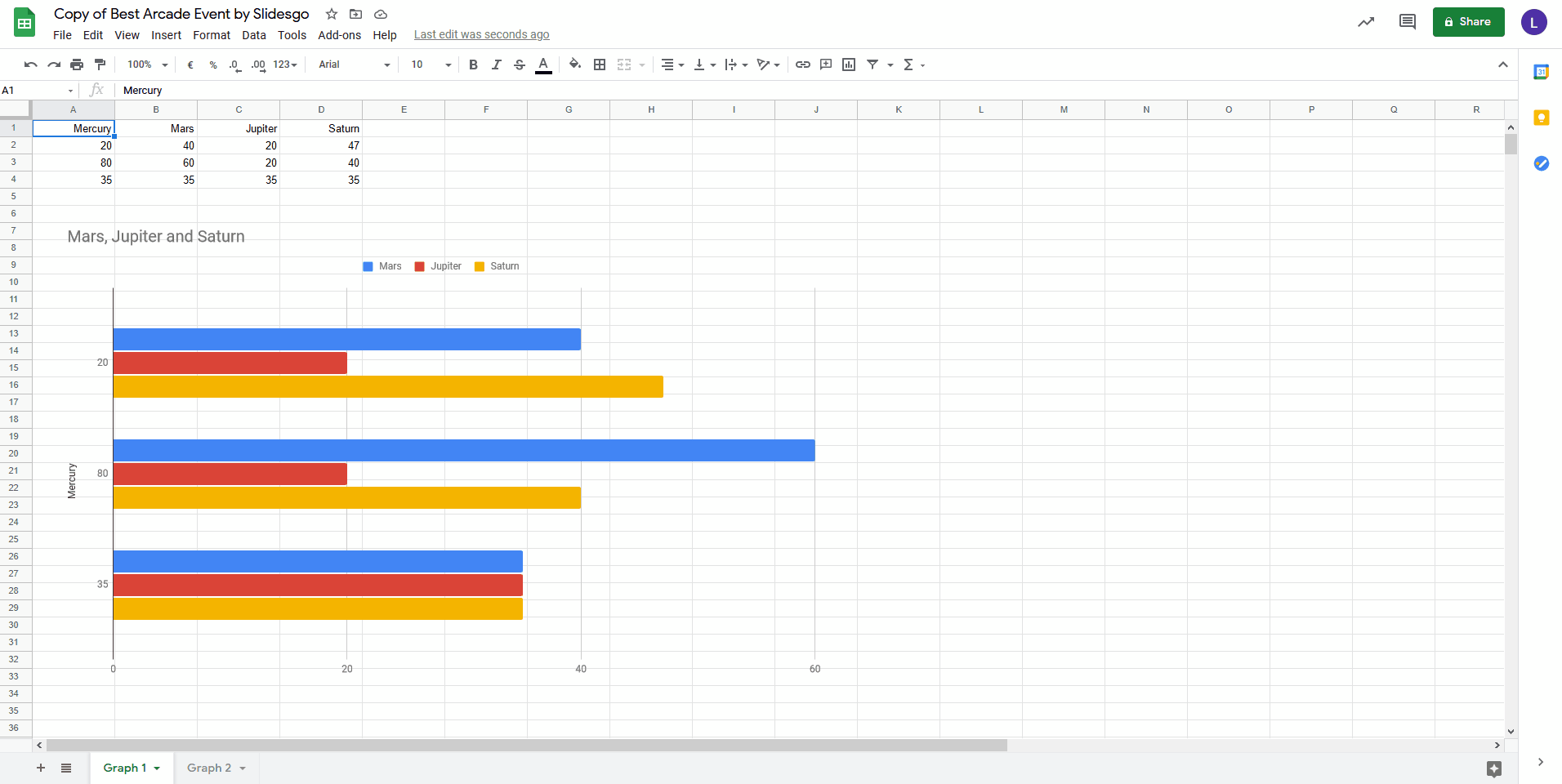Viewport: 1562px width, 784px height.
Task: Click the Borders icon
Action: tap(600, 65)
